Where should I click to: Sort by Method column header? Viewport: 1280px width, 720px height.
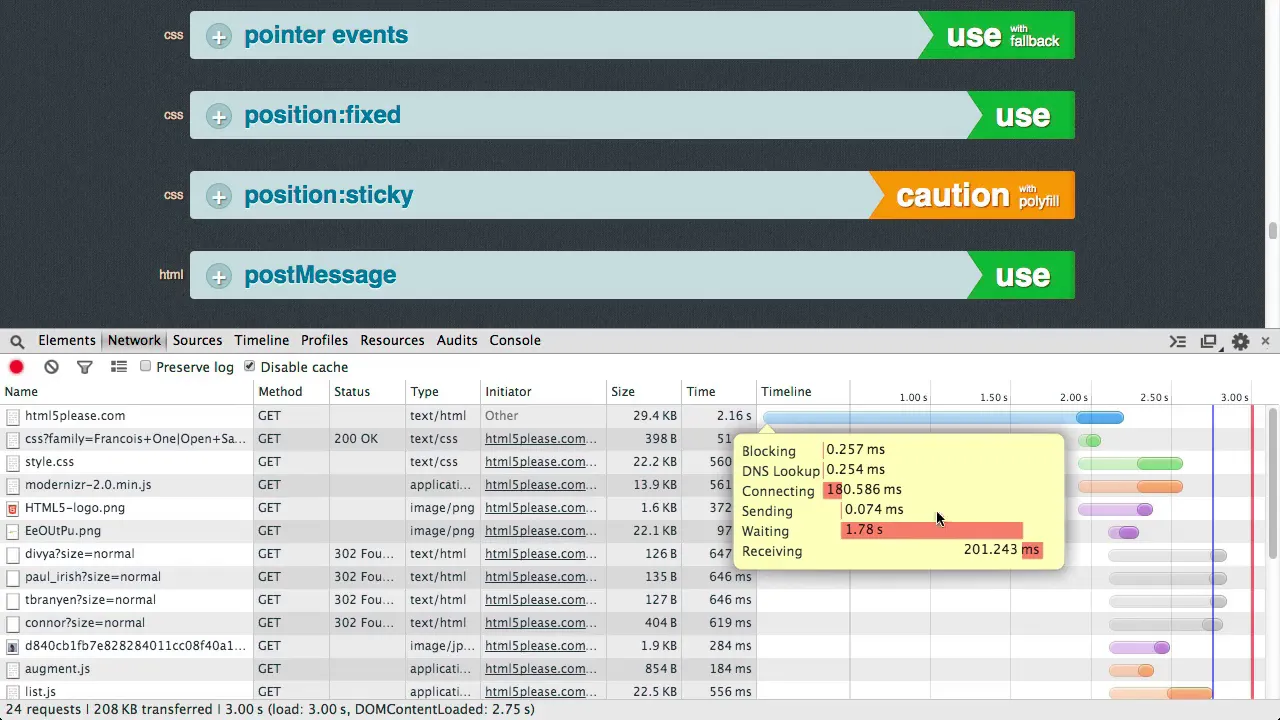tap(292, 392)
